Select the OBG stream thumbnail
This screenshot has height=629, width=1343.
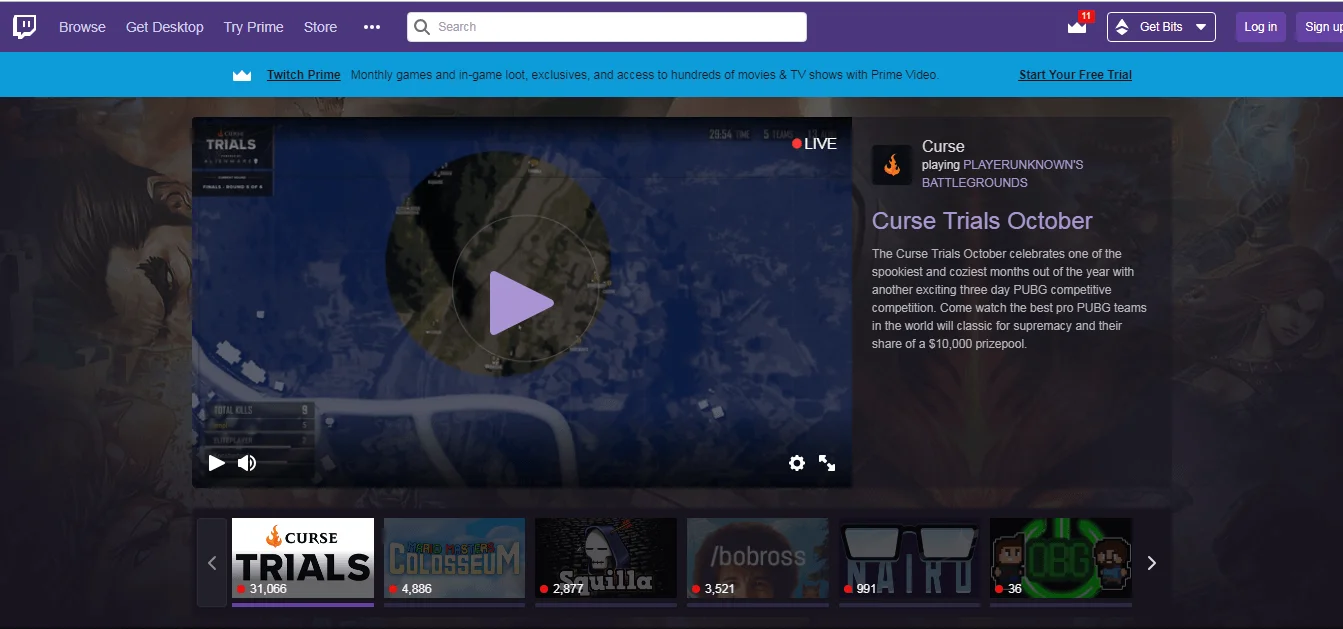pos(1060,559)
